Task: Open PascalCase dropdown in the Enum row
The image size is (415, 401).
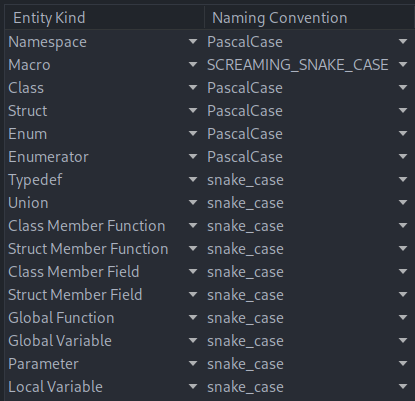Action: click(x=308, y=134)
